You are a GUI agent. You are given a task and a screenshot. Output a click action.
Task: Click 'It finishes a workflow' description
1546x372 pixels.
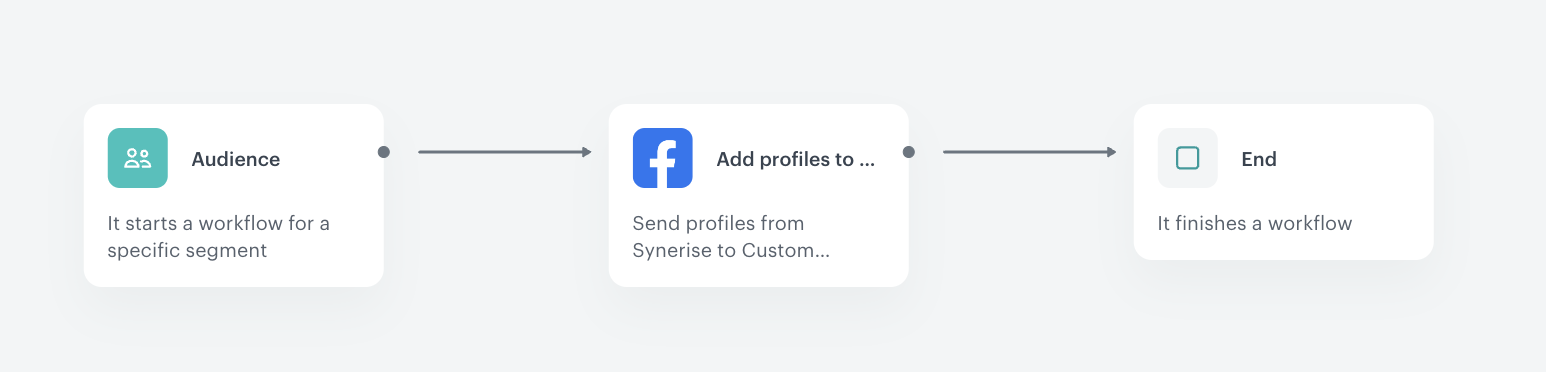click(x=1255, y=223)
